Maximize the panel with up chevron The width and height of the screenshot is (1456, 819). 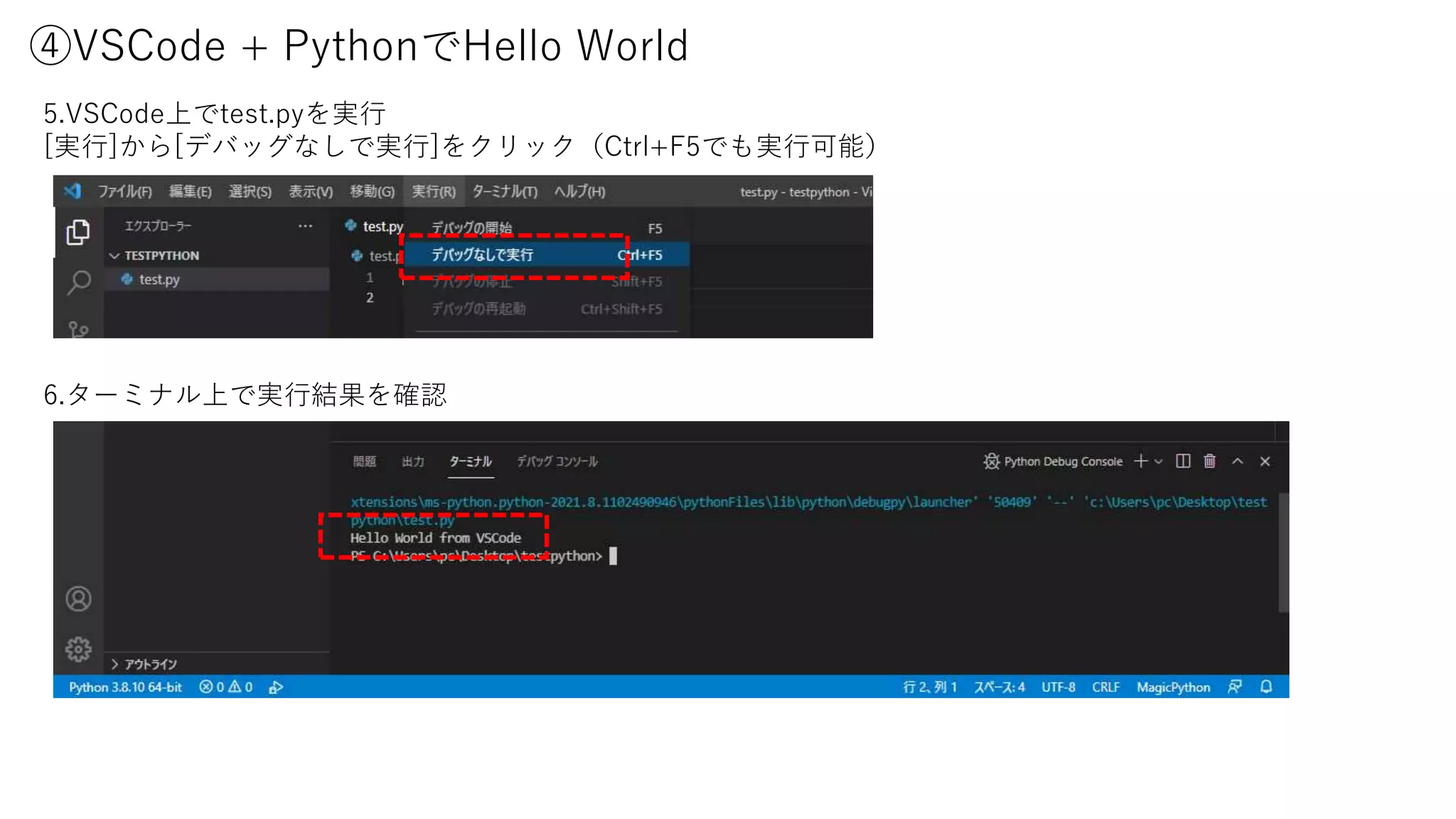pyautogui.click(x=1238, y=461)
